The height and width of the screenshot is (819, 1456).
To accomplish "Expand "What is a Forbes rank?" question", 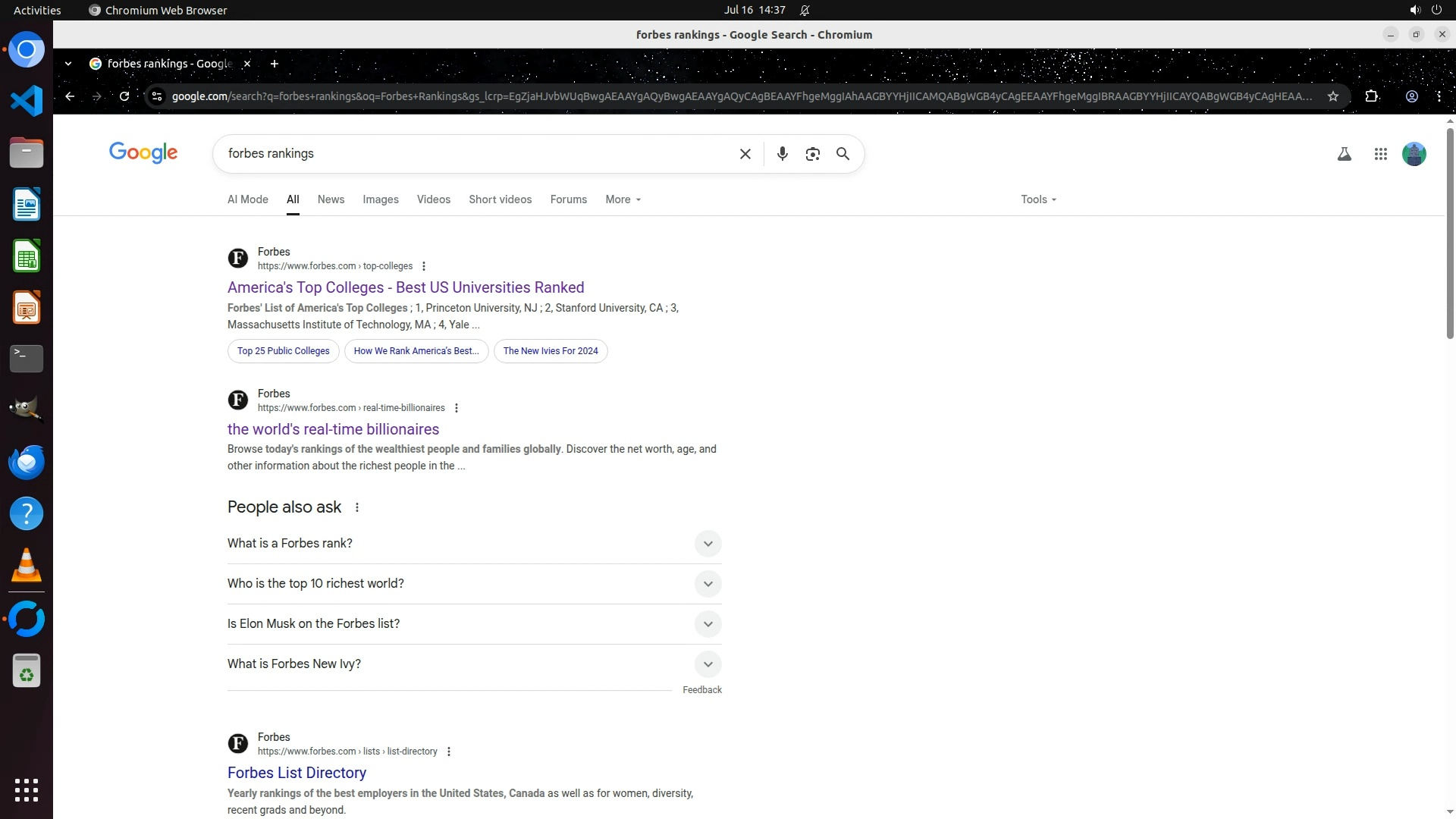I will [x=707, y=544].
